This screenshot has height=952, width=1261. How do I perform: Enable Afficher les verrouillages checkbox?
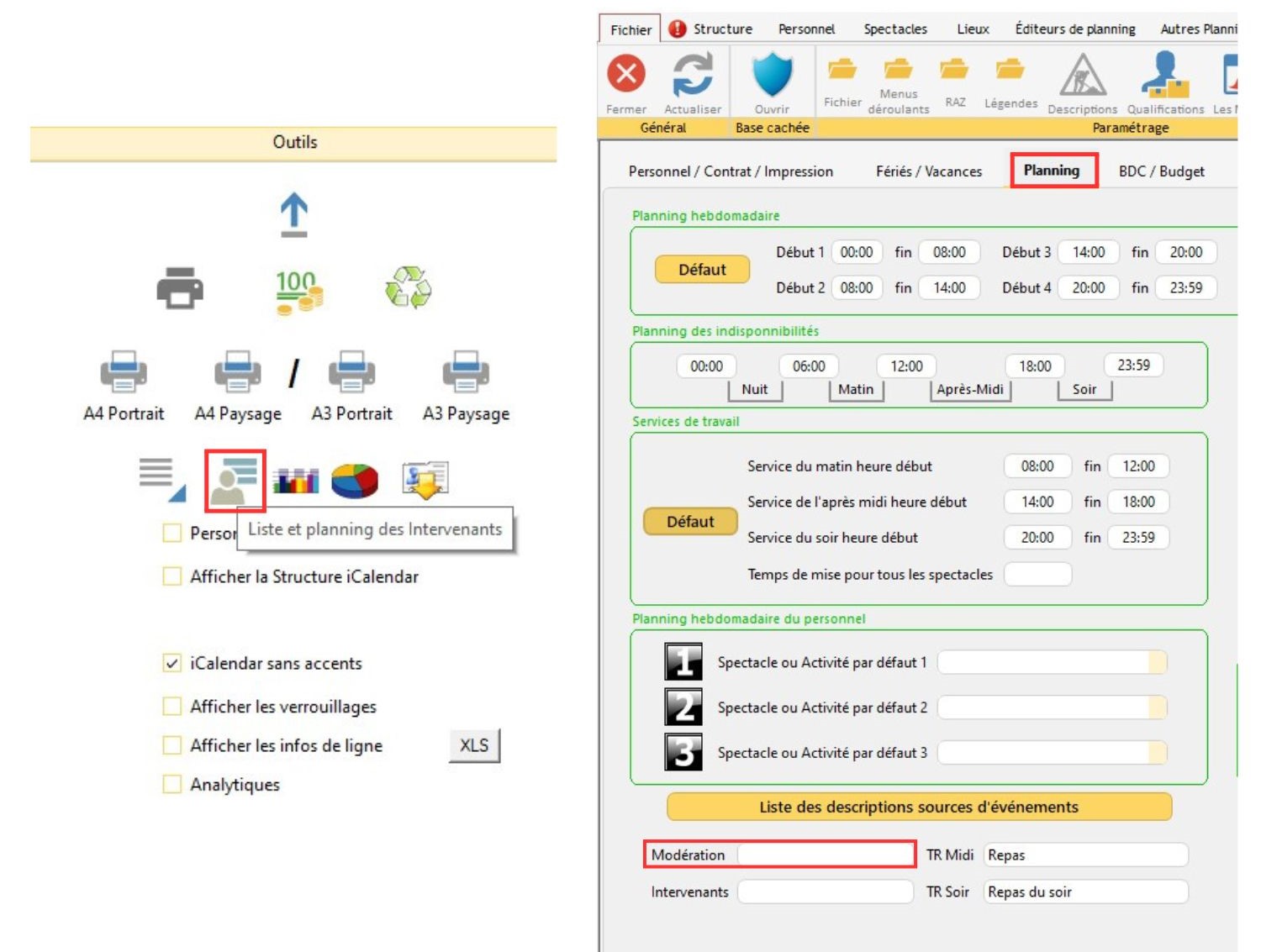tap(172, 706)
